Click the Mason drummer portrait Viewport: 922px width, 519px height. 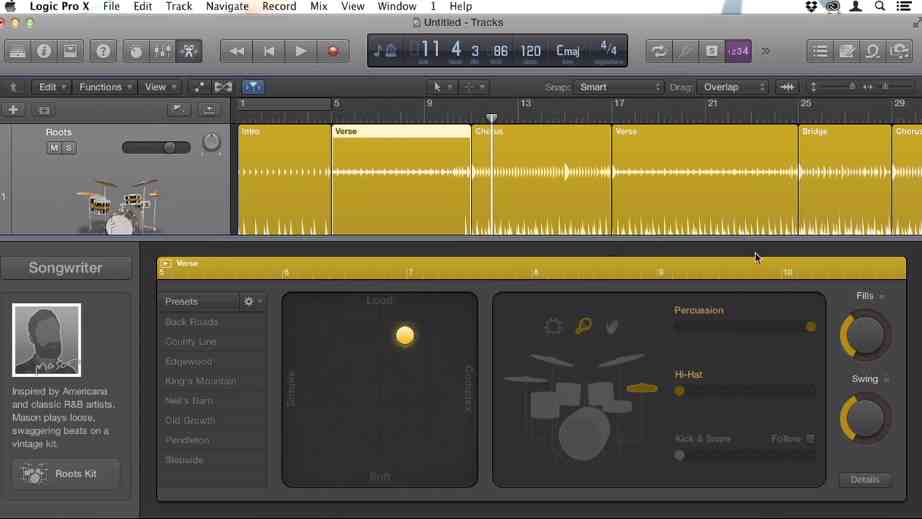pyautogui.click(x=46, y=340)
